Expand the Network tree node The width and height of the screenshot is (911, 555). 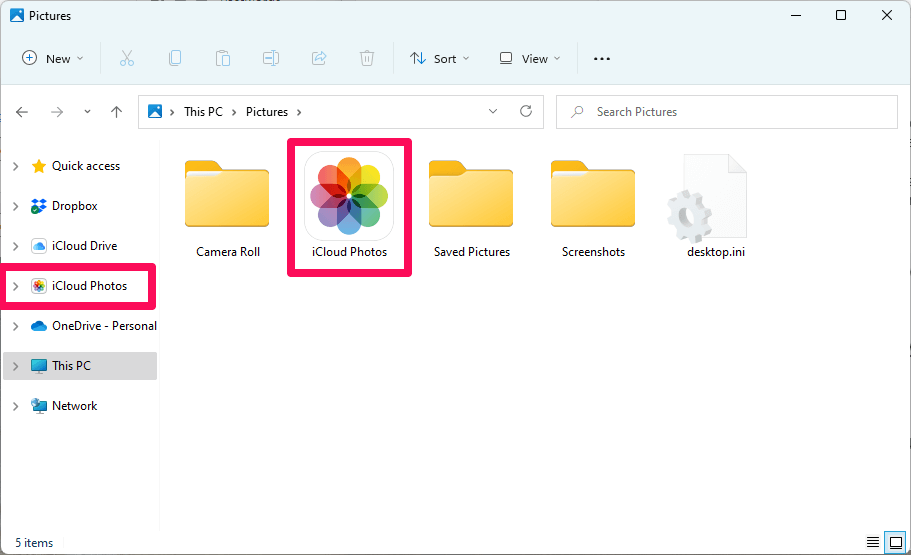tap(16, 406)
